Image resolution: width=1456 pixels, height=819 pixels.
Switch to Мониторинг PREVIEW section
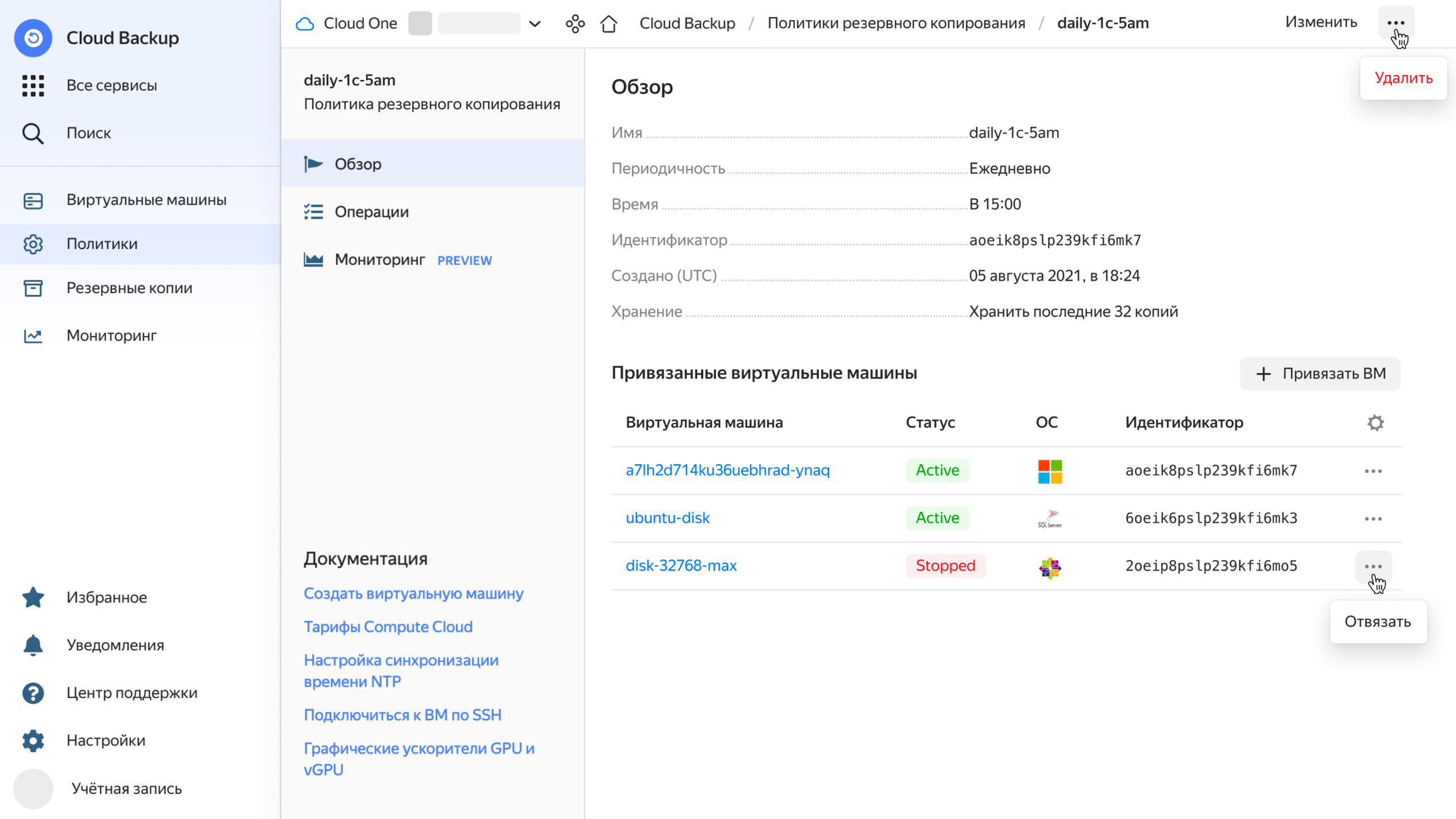[433, 260]
